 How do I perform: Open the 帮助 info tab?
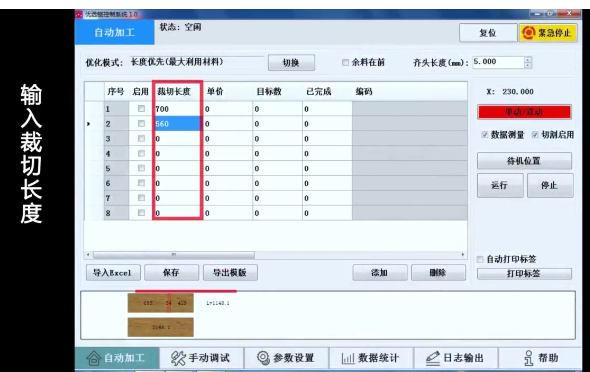click(x=541, y=358)
